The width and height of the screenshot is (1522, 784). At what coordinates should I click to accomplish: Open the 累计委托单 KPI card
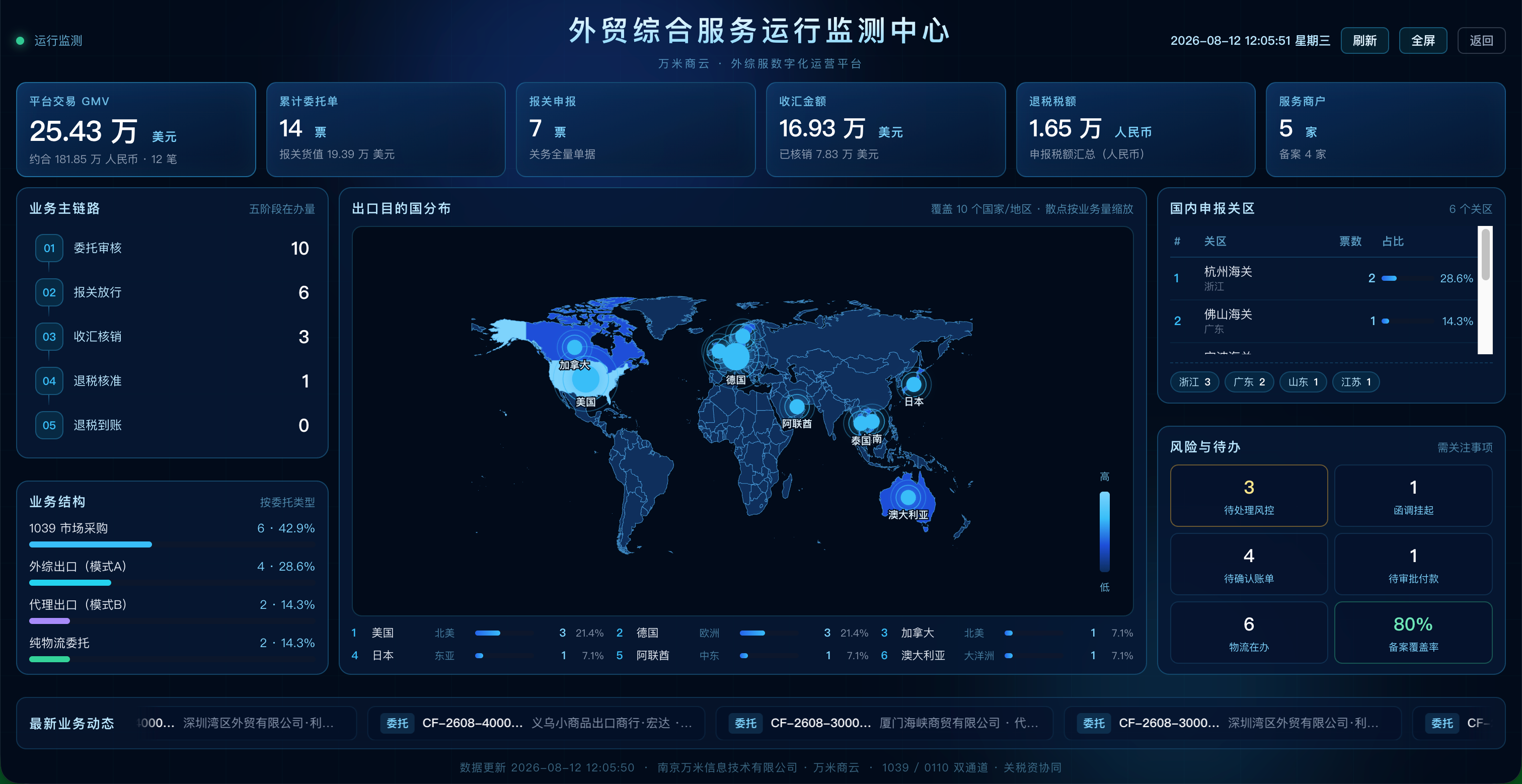coord(386,129)
